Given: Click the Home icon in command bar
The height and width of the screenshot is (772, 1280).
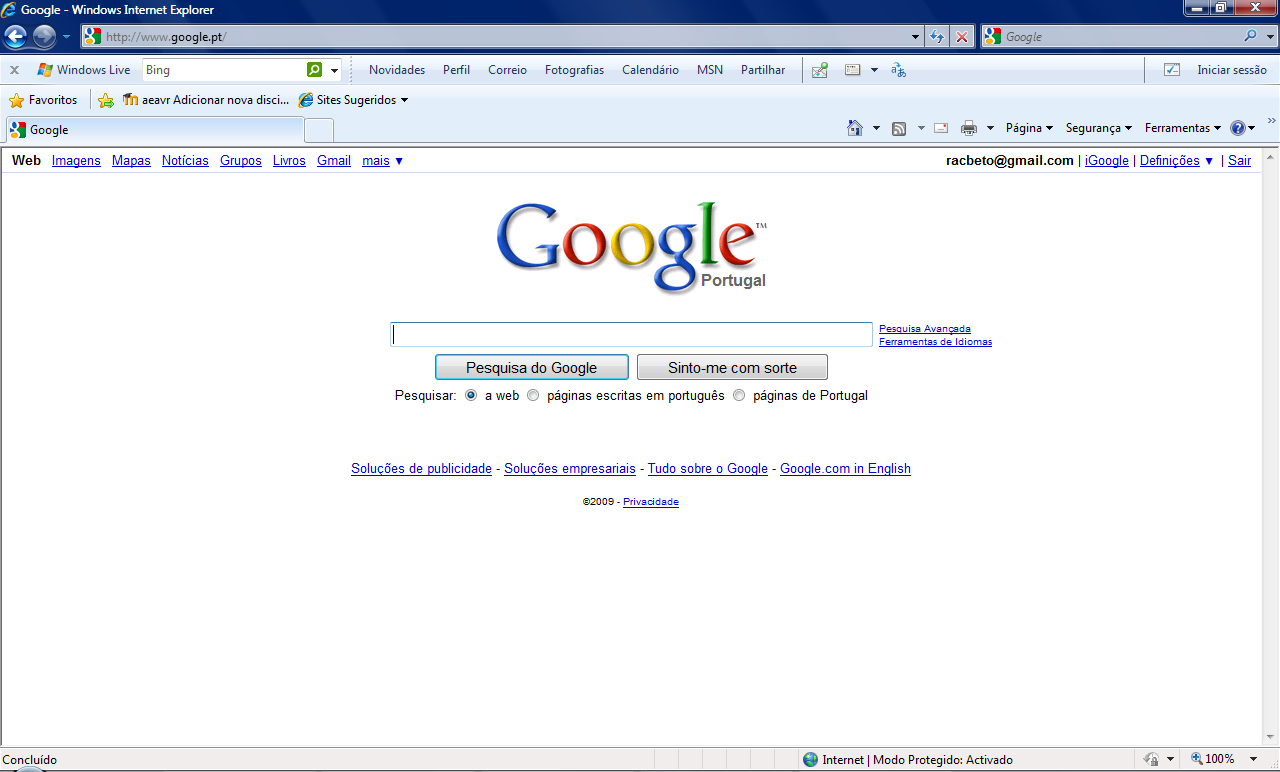Looking at the screenshot, I should click(x=855, y=128).
